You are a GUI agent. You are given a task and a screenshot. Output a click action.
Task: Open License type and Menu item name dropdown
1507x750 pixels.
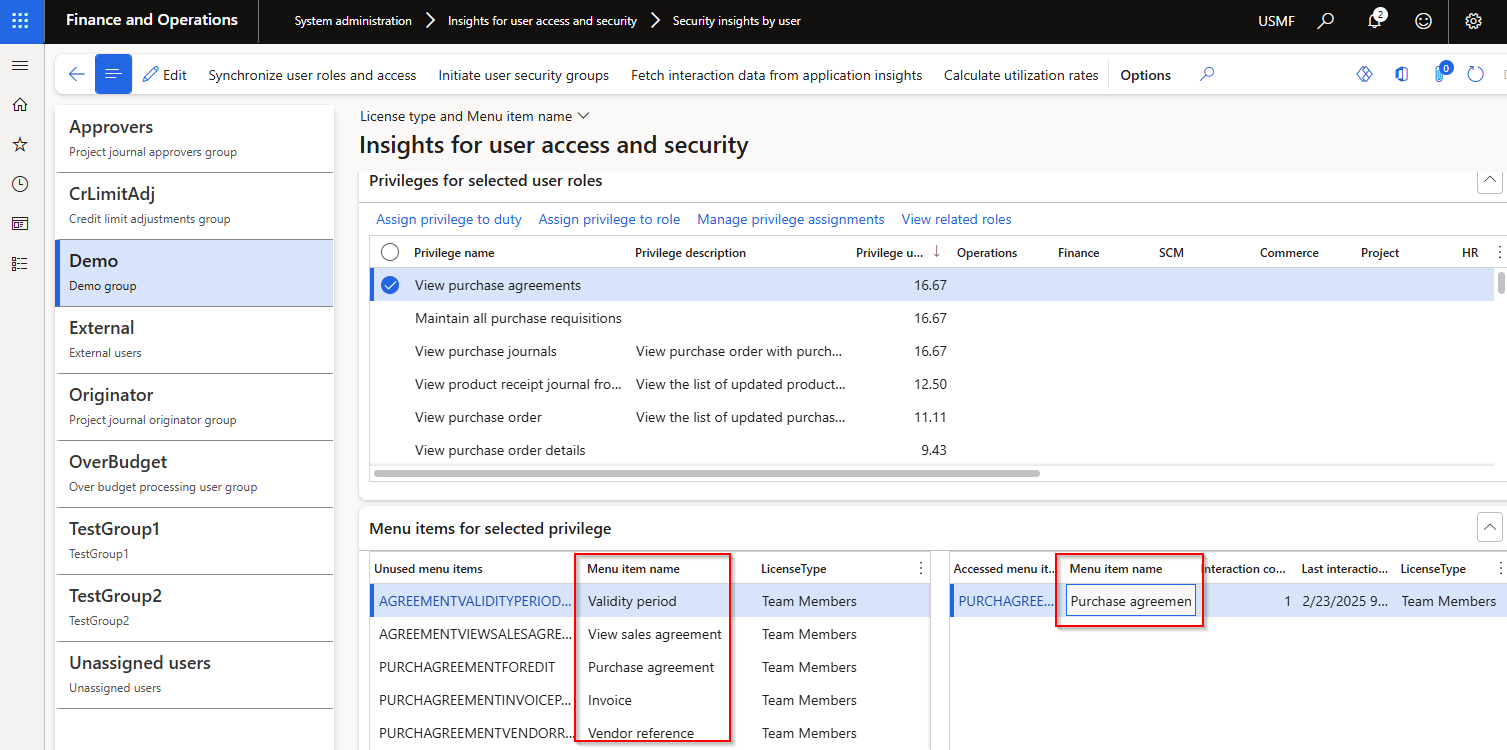pyautogui.click(x=474, y=117)
